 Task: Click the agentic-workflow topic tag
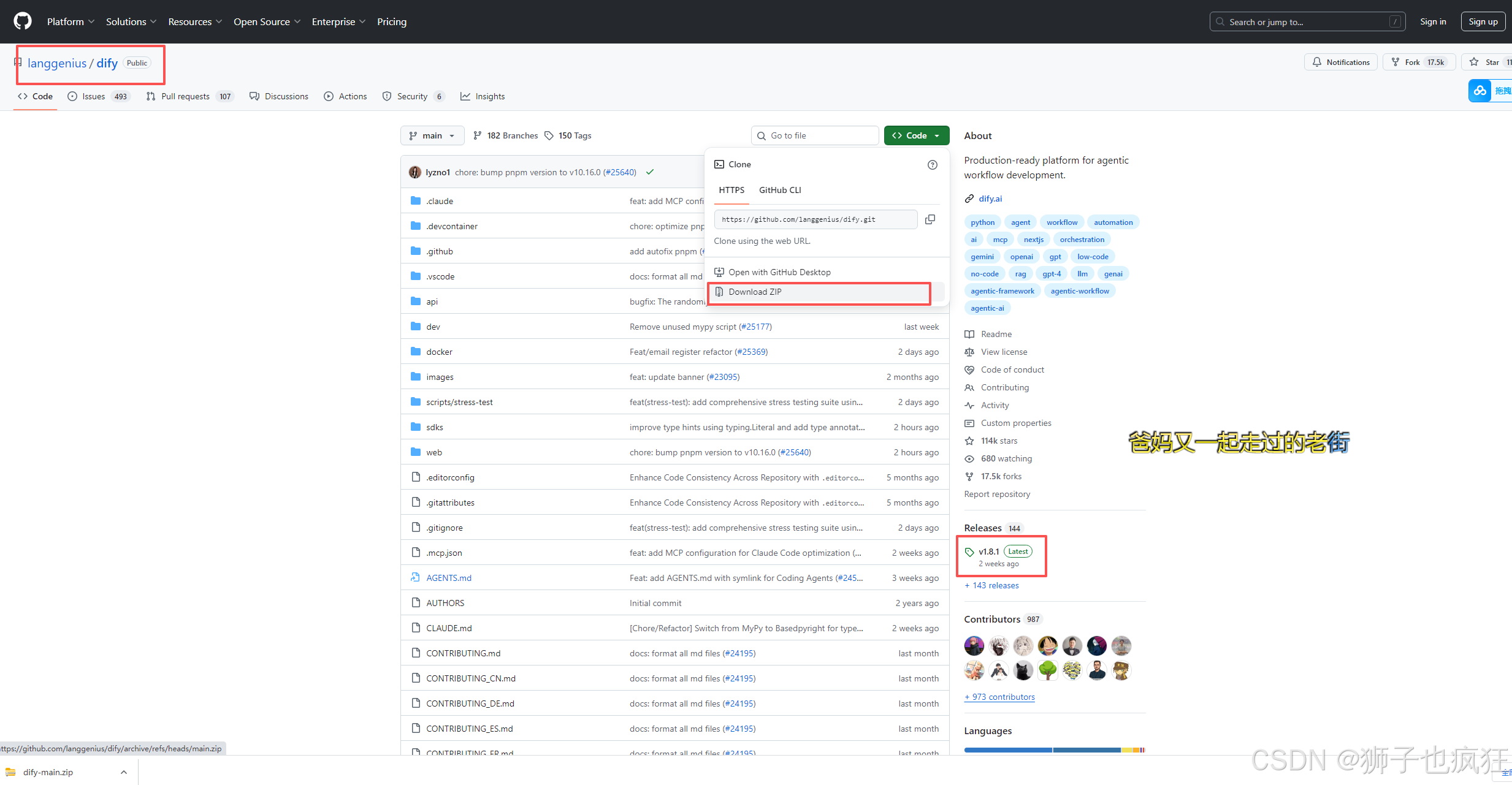(1080, 291)
